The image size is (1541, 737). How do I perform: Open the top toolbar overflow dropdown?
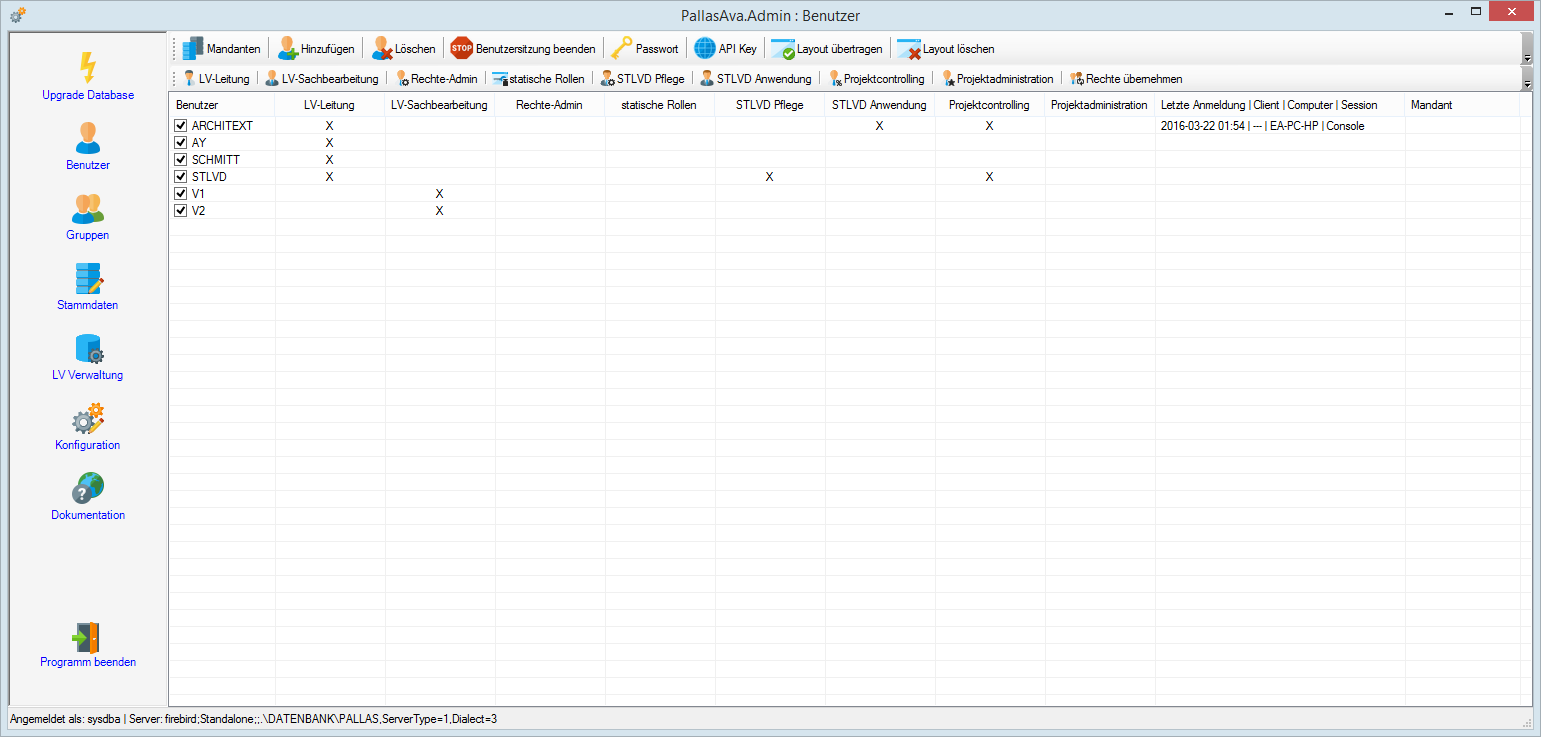[1527, 48]
